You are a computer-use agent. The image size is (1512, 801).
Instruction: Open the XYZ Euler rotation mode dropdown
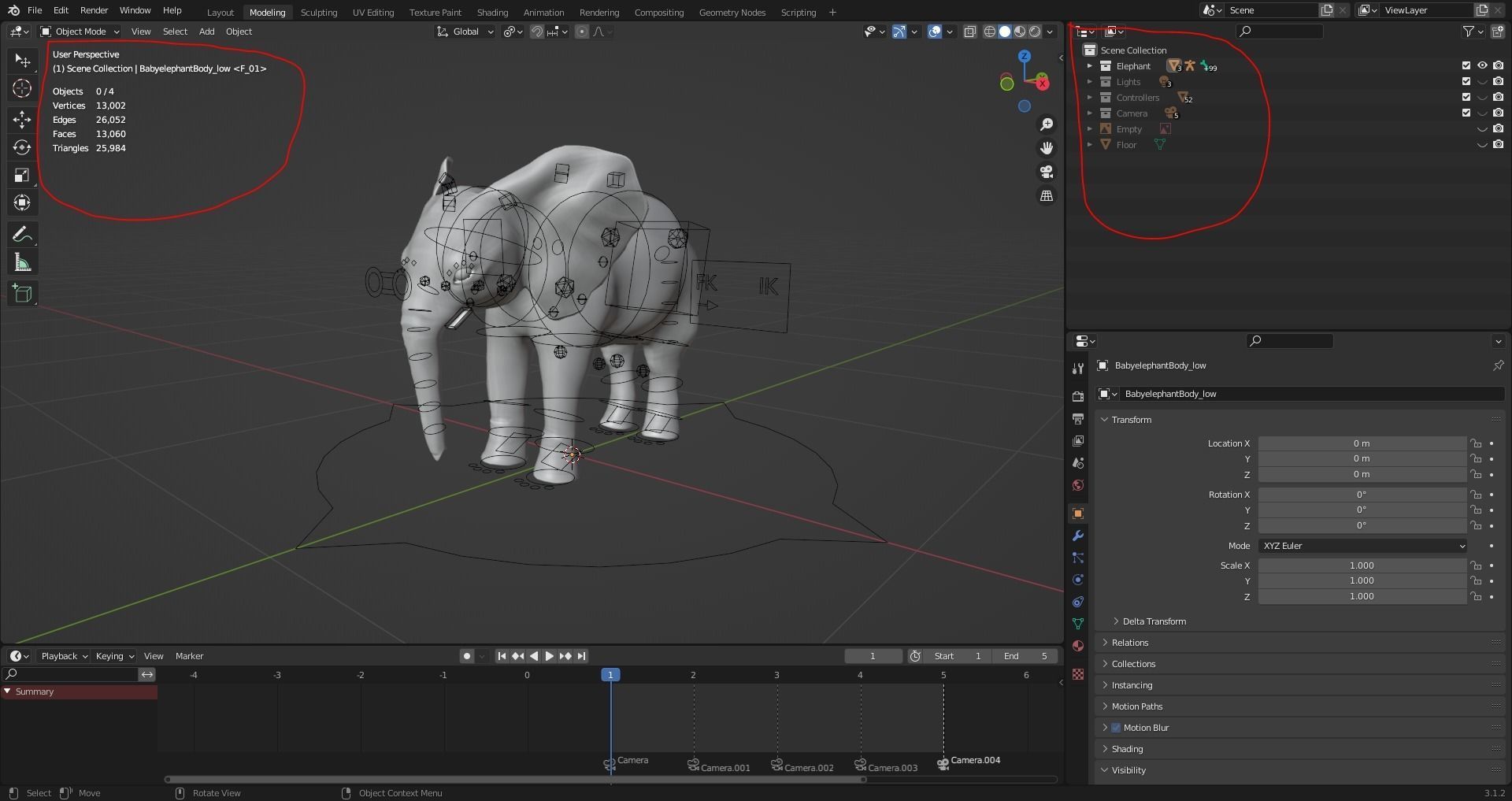click(1362, 546)
